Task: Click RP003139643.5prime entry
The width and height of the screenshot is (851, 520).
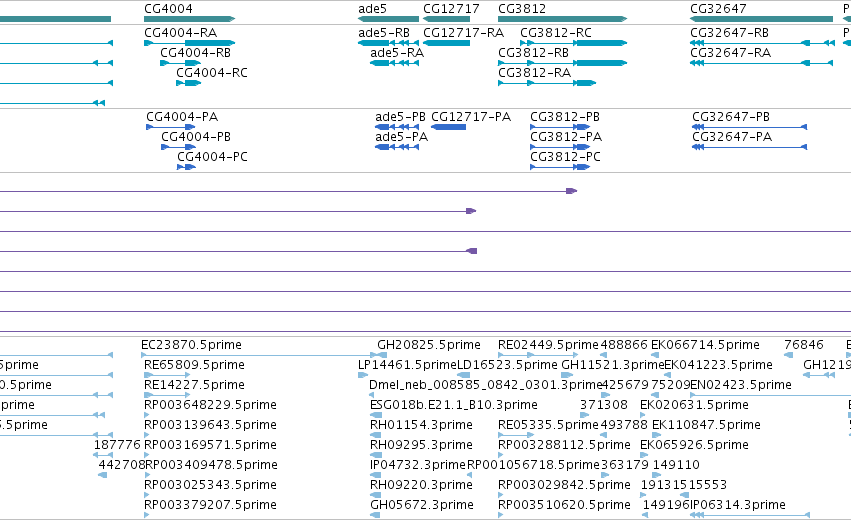Action: click(210, 425)
